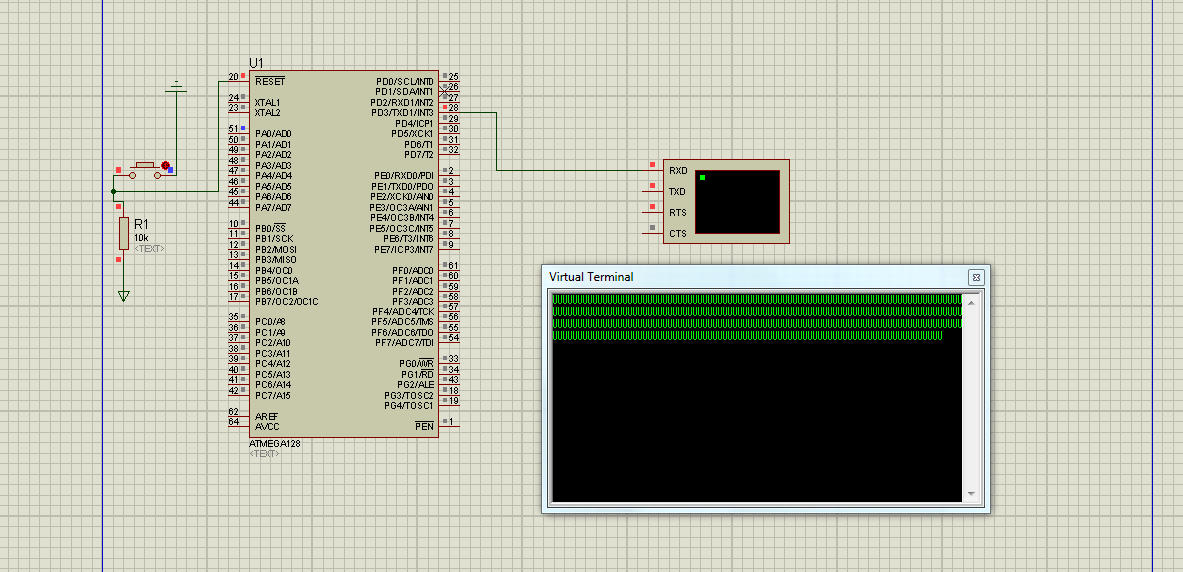Screen dimensions: 1183x572
Task: Click pin number 20 beside RESET
Action: [x=233, y=77]
